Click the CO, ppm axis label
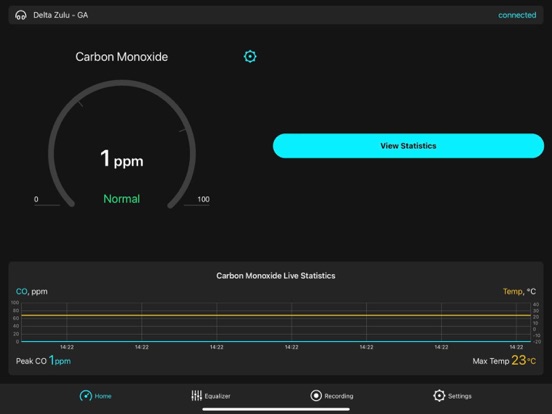The height and width of the screenshot is (414, 552). [32, 291]
